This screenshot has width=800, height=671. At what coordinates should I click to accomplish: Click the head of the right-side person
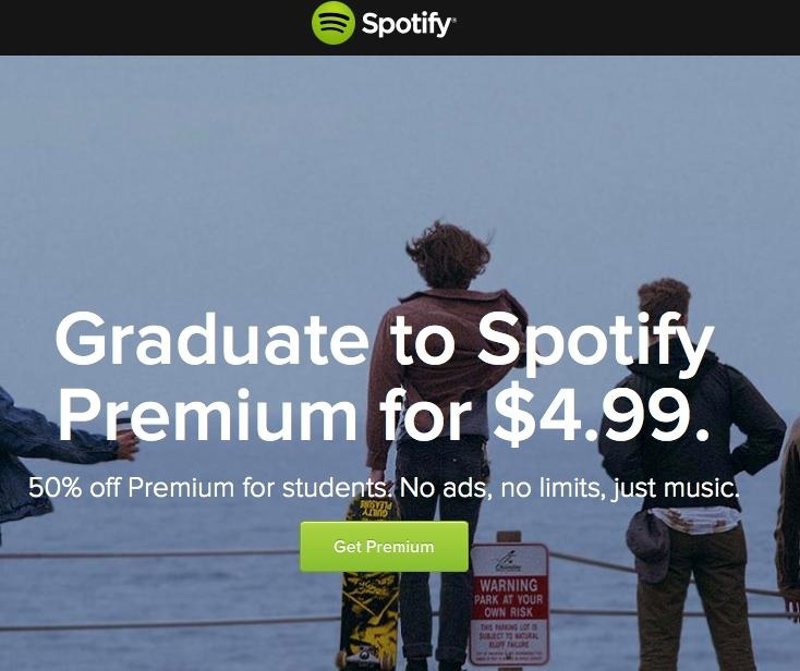coord(665,305)
